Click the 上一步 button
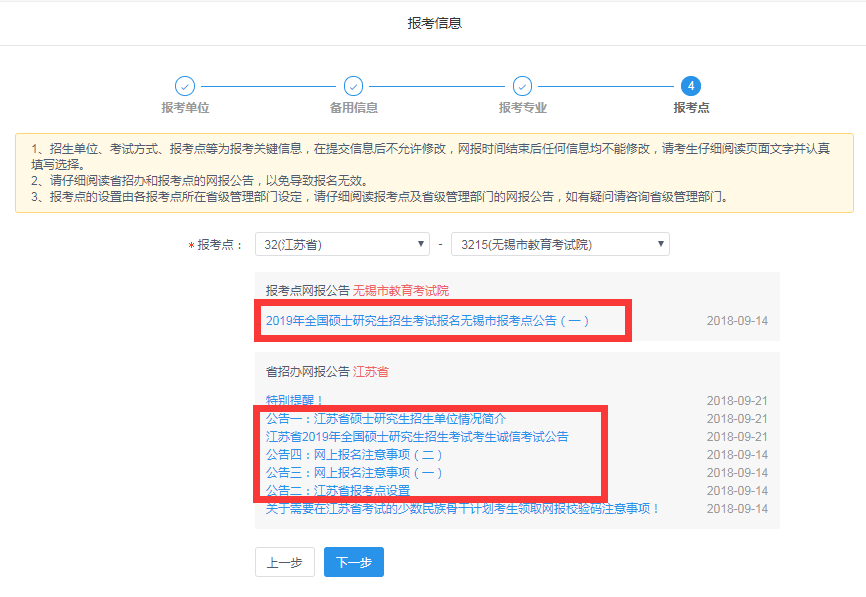 (x=285, y=562)
